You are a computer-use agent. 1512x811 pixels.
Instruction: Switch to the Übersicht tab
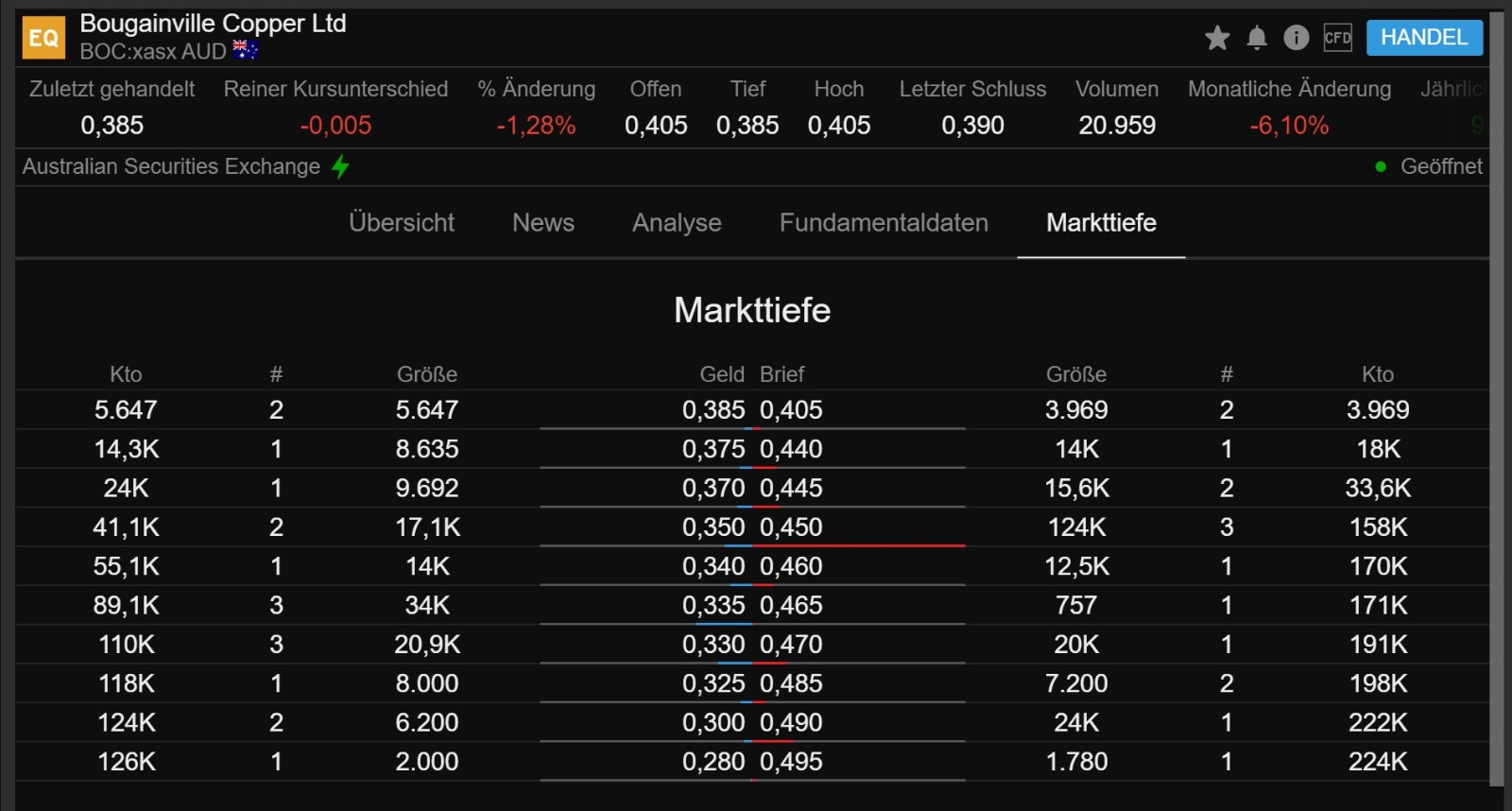(x=402, y=223)
